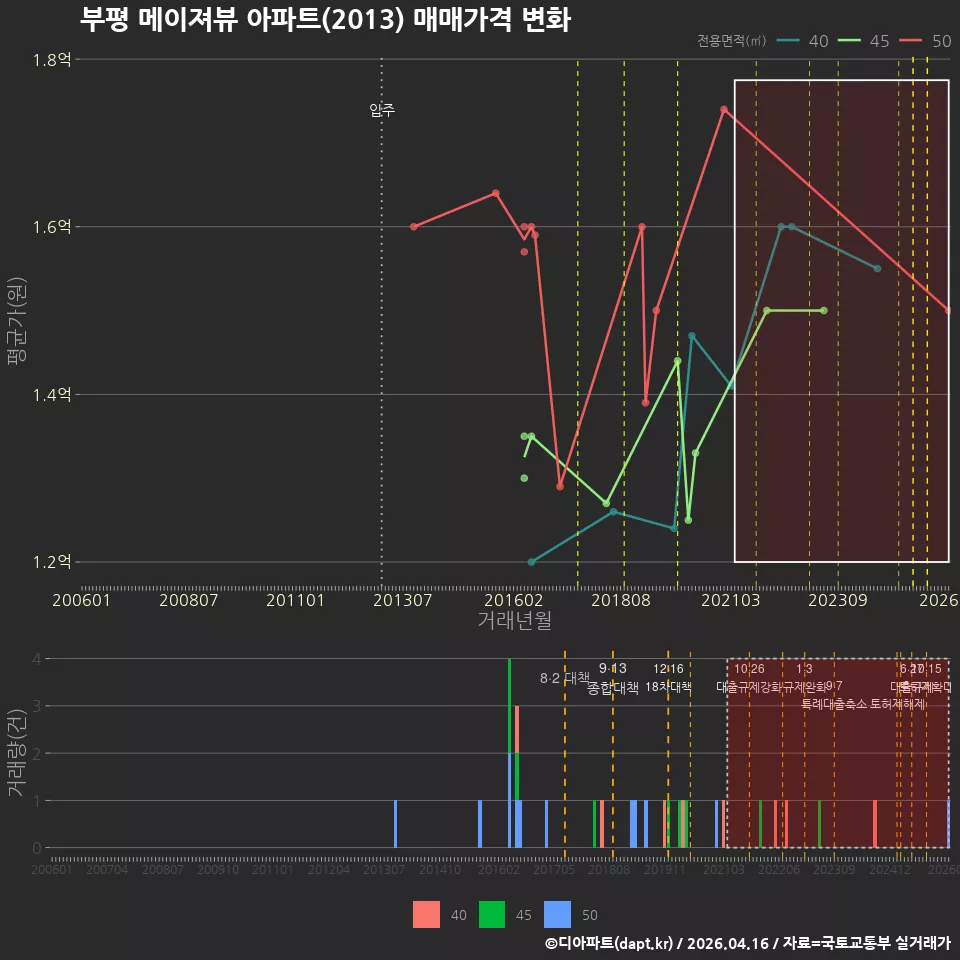Click the 202103 label on price chart axis
The image size is (960, 960).
(x=730, y=600)
